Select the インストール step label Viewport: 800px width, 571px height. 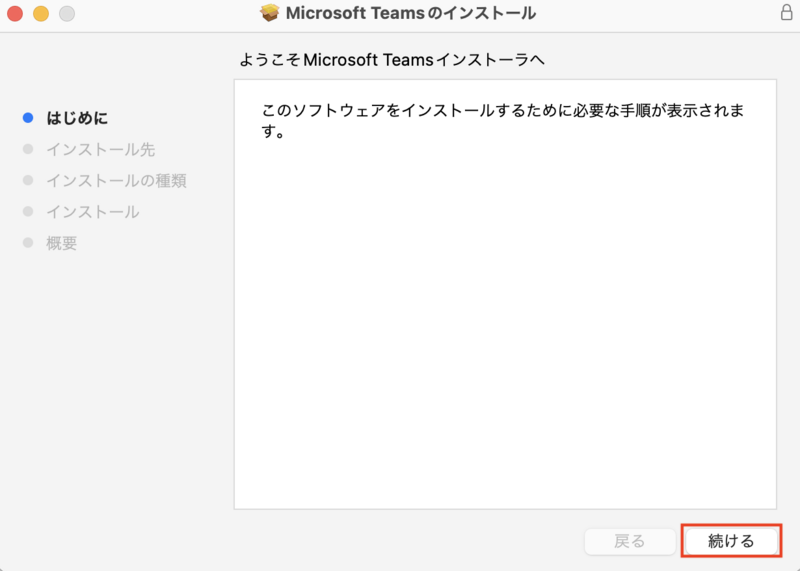click(x=92, y=212)
